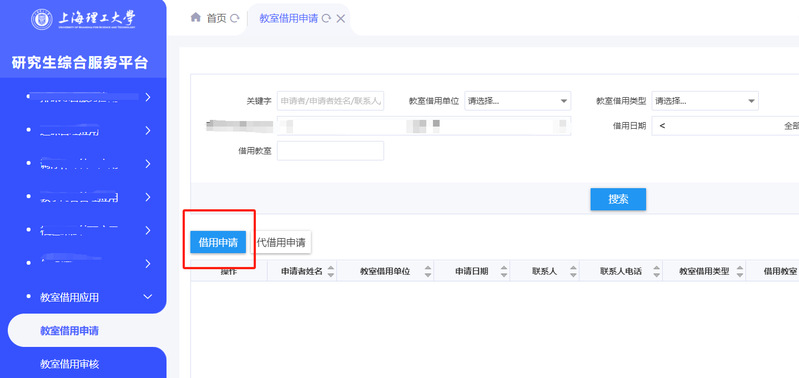Sort by 申请者姓名 column arrows
Screen dimensions: 799x378
tap(331, 272)
